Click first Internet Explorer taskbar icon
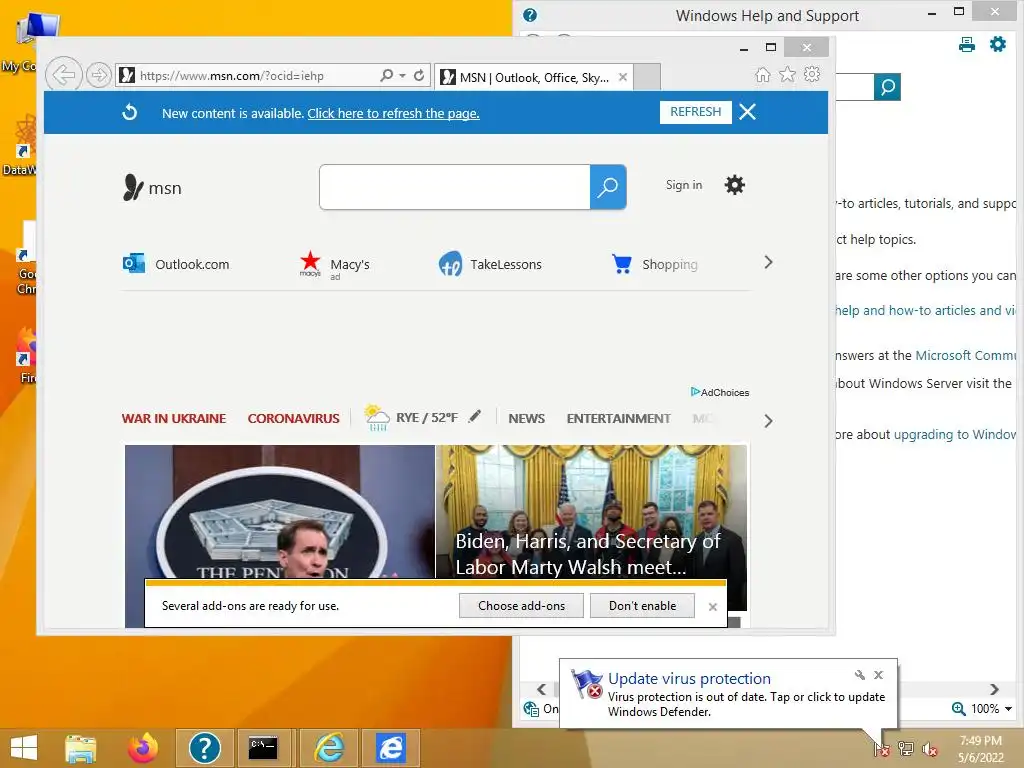 click(328, 748)
